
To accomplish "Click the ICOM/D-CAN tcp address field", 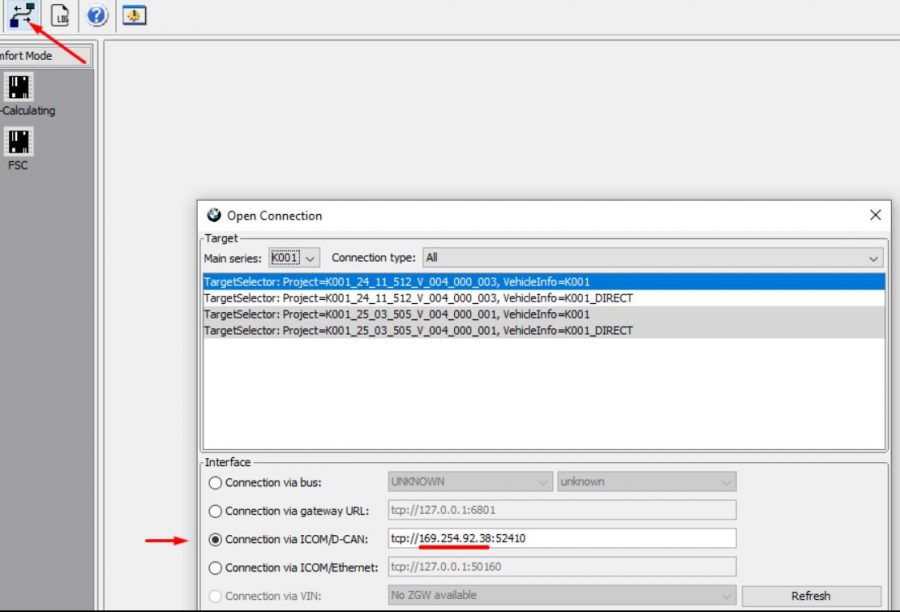I will tap(562, 539).
